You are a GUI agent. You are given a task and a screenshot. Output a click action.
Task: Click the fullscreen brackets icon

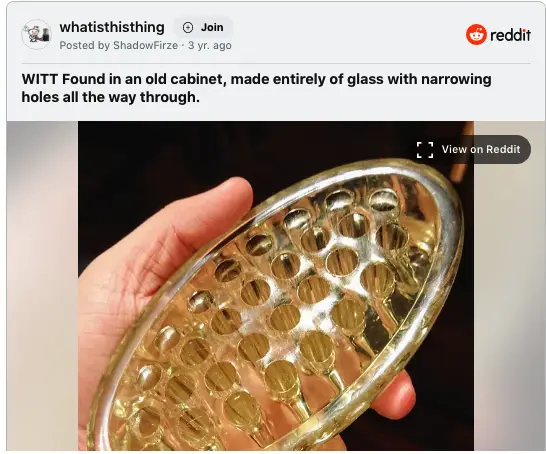(425, 150)
